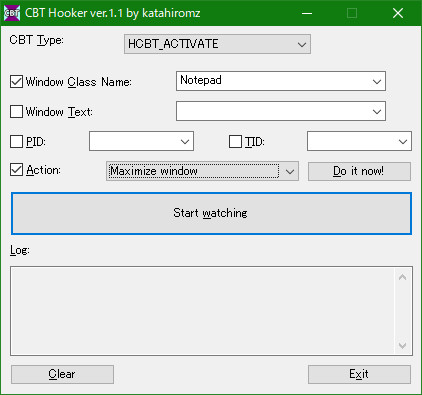422x395 pixels.
Task: Expand the Window Class Name combo box arrow
Action: (x=377, y=81)
